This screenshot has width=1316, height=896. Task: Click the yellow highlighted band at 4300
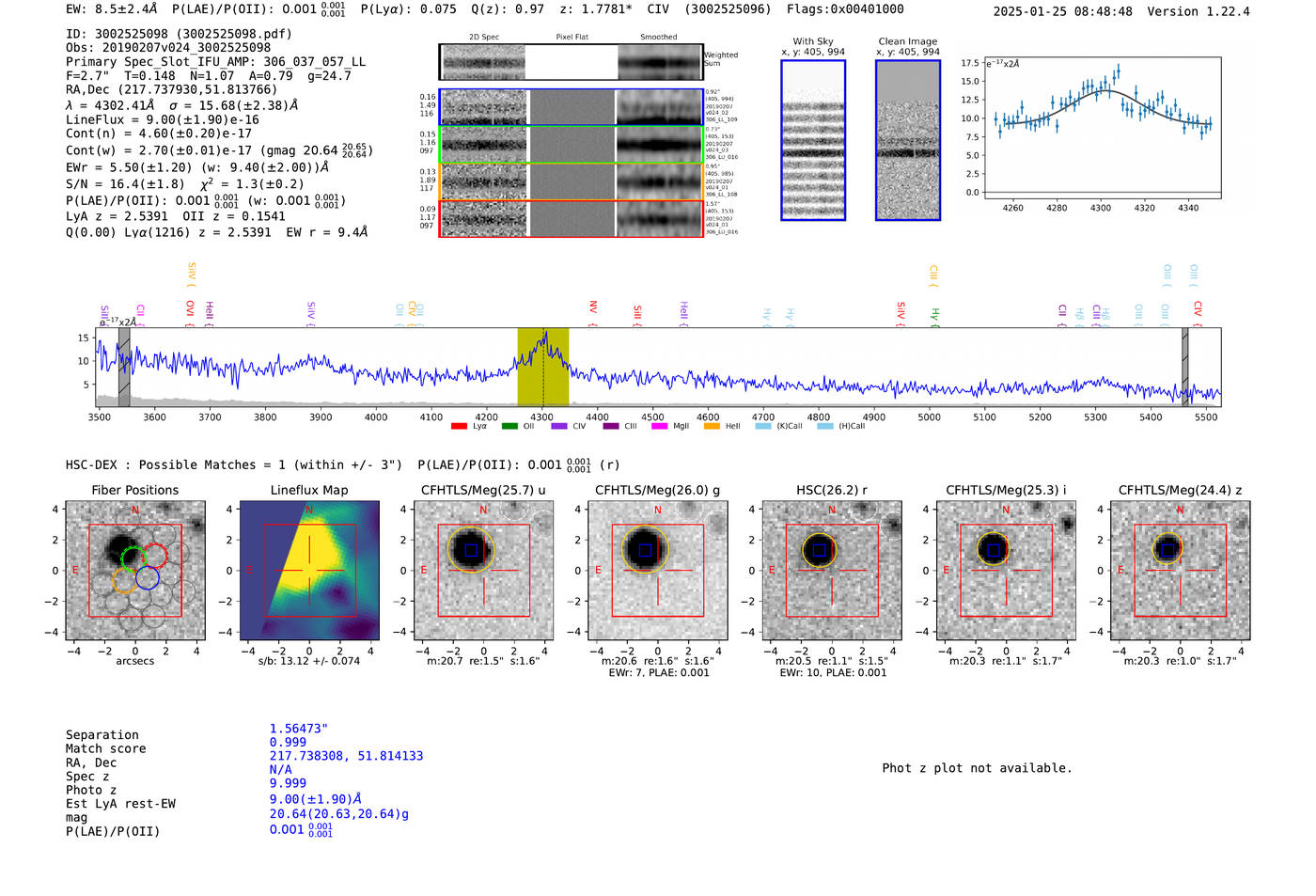tap(543, 367)
